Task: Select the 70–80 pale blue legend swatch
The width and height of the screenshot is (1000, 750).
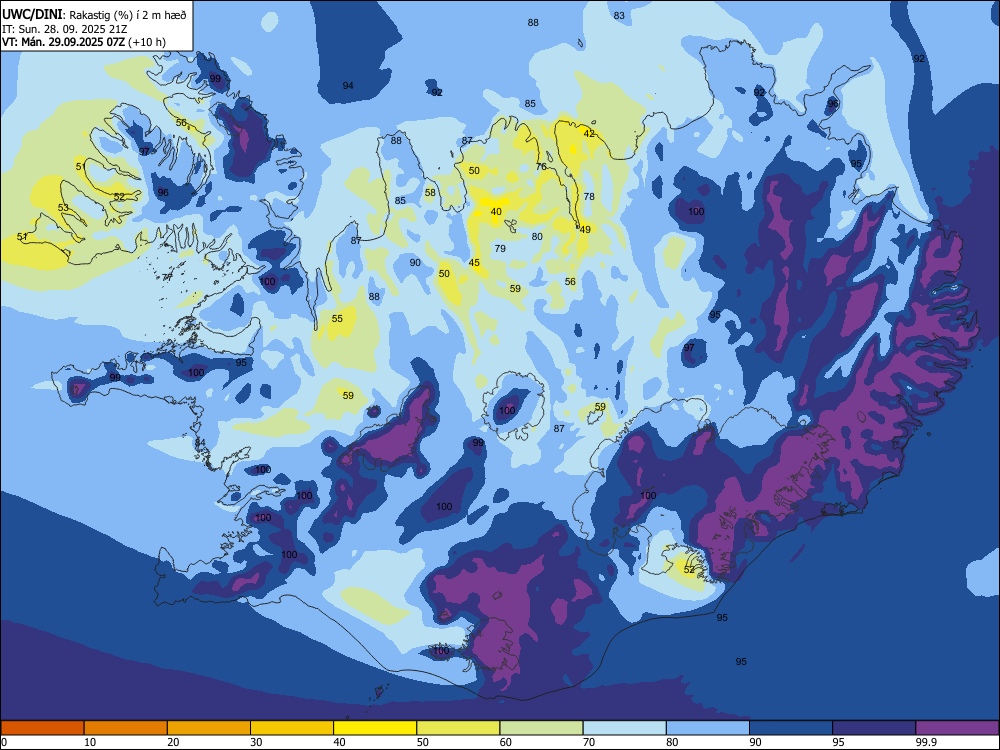Action: coord(624,728)
